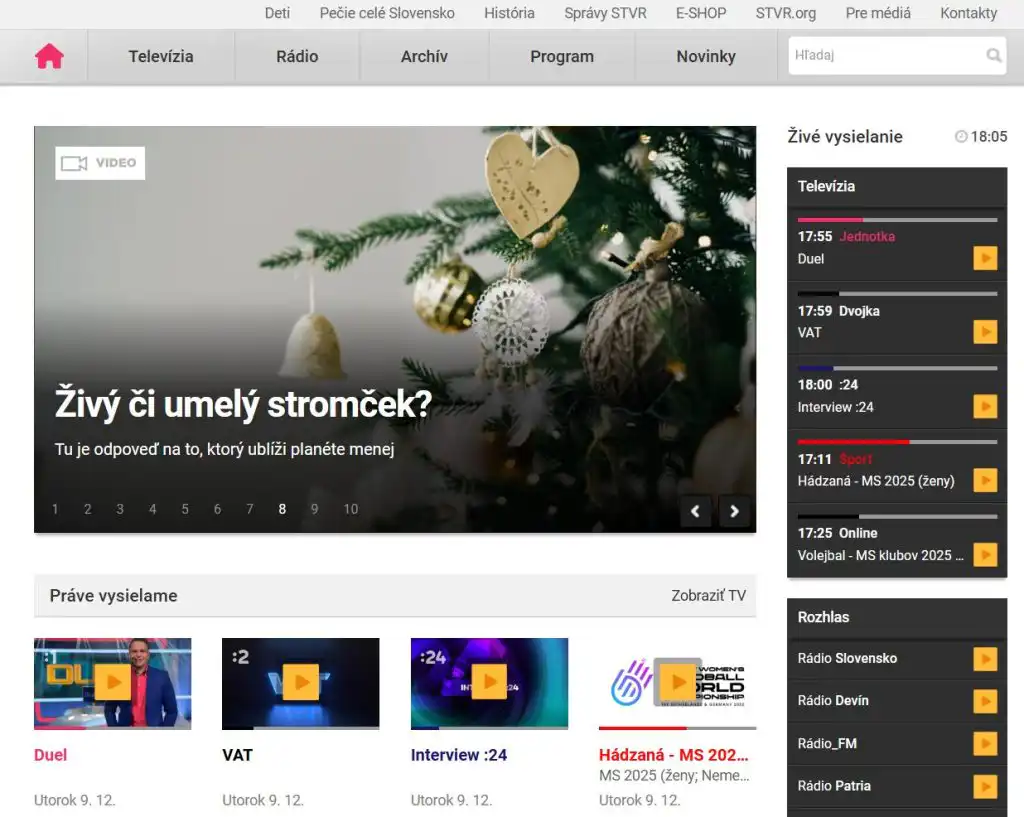
Task: Open the Interview :24 video thumbnail
Action: pos(489,683)
